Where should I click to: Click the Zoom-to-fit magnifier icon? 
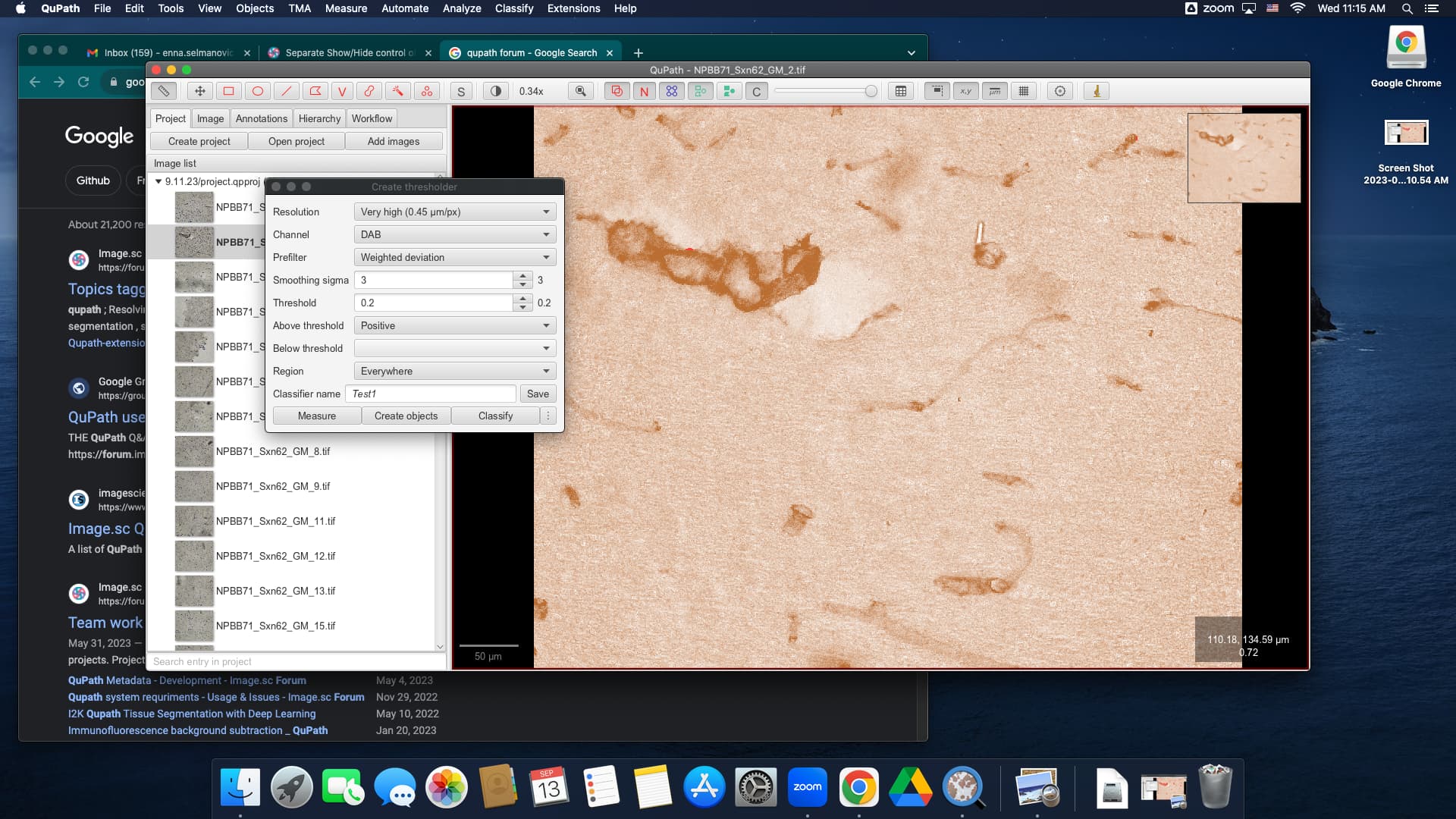(581, 91)
